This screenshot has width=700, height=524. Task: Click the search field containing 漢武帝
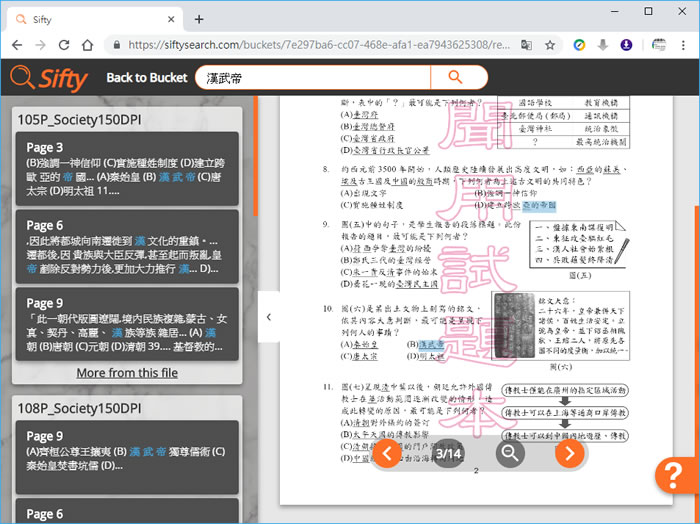(315, 78)
